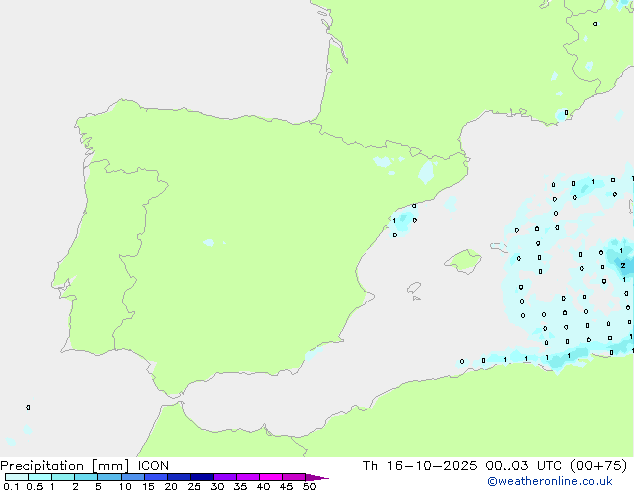Click the 'ICON' model name label
This screenshot has height=490, width=634.
pos(153,466)
